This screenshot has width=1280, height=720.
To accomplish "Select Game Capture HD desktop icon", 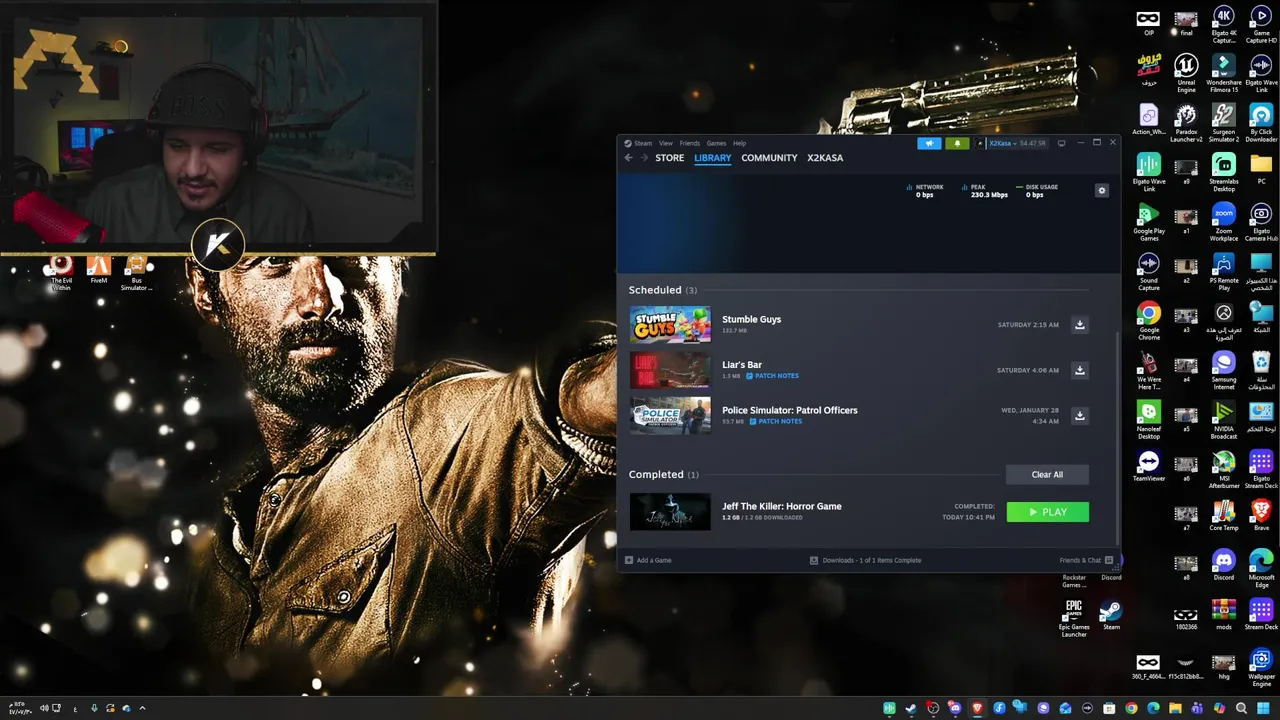I will click(1261, 25).
